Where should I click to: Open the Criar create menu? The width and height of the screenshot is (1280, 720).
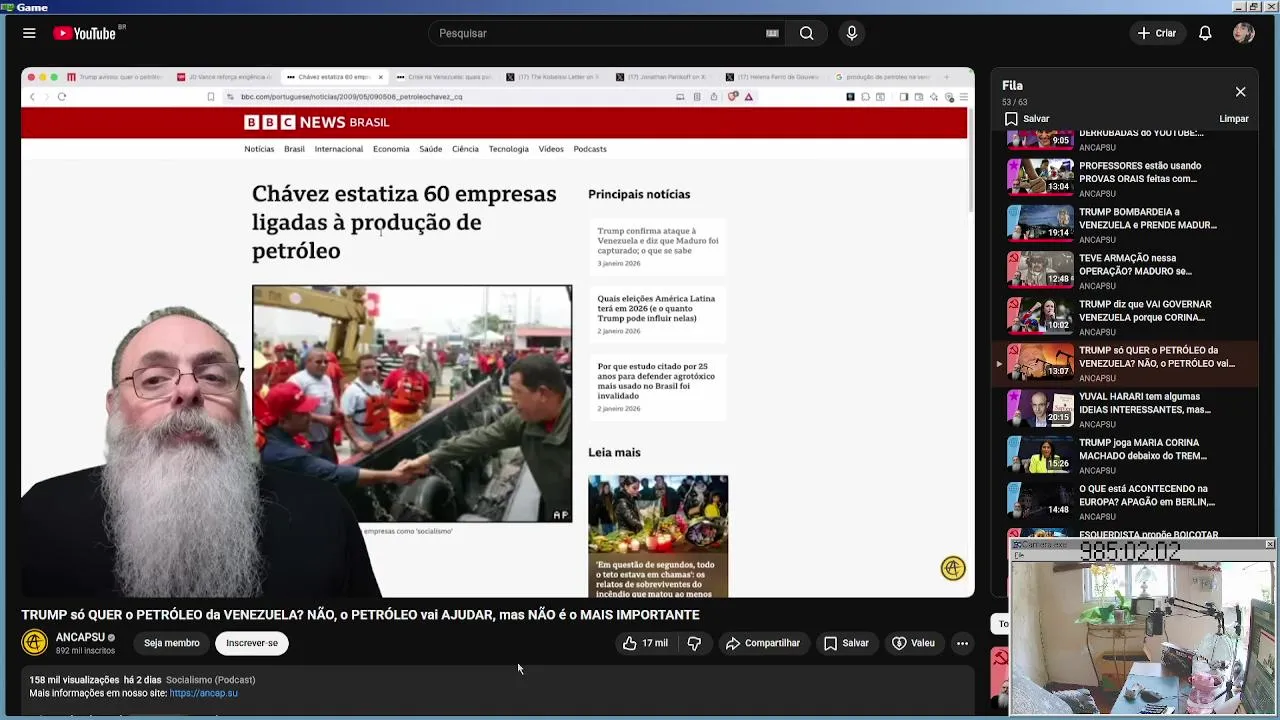coord(1157,33)
